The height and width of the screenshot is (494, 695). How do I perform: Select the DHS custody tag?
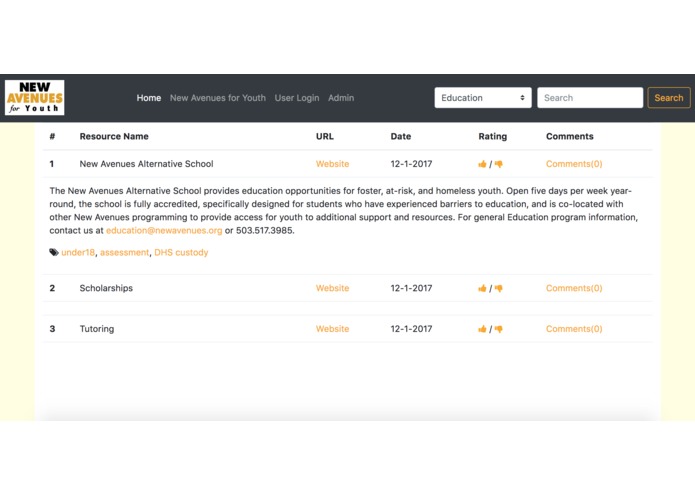[x=181, y=253]
